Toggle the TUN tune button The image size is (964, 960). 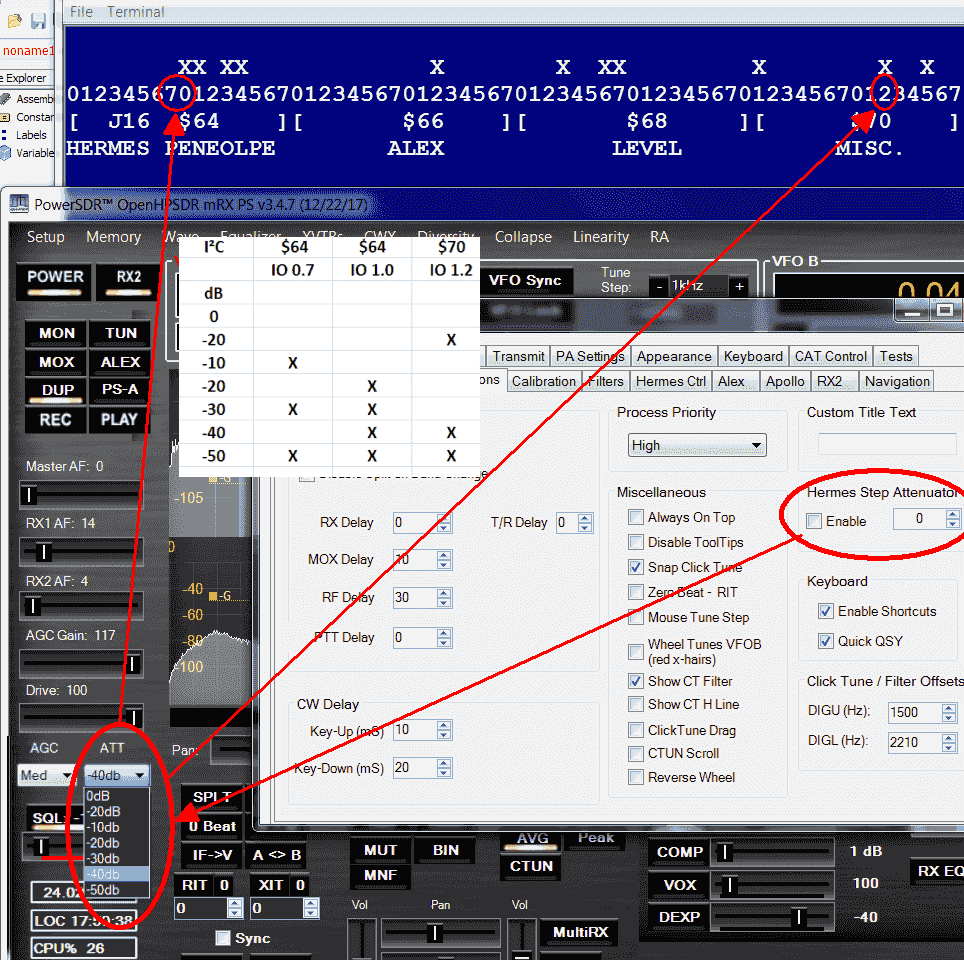coord(120,333)
